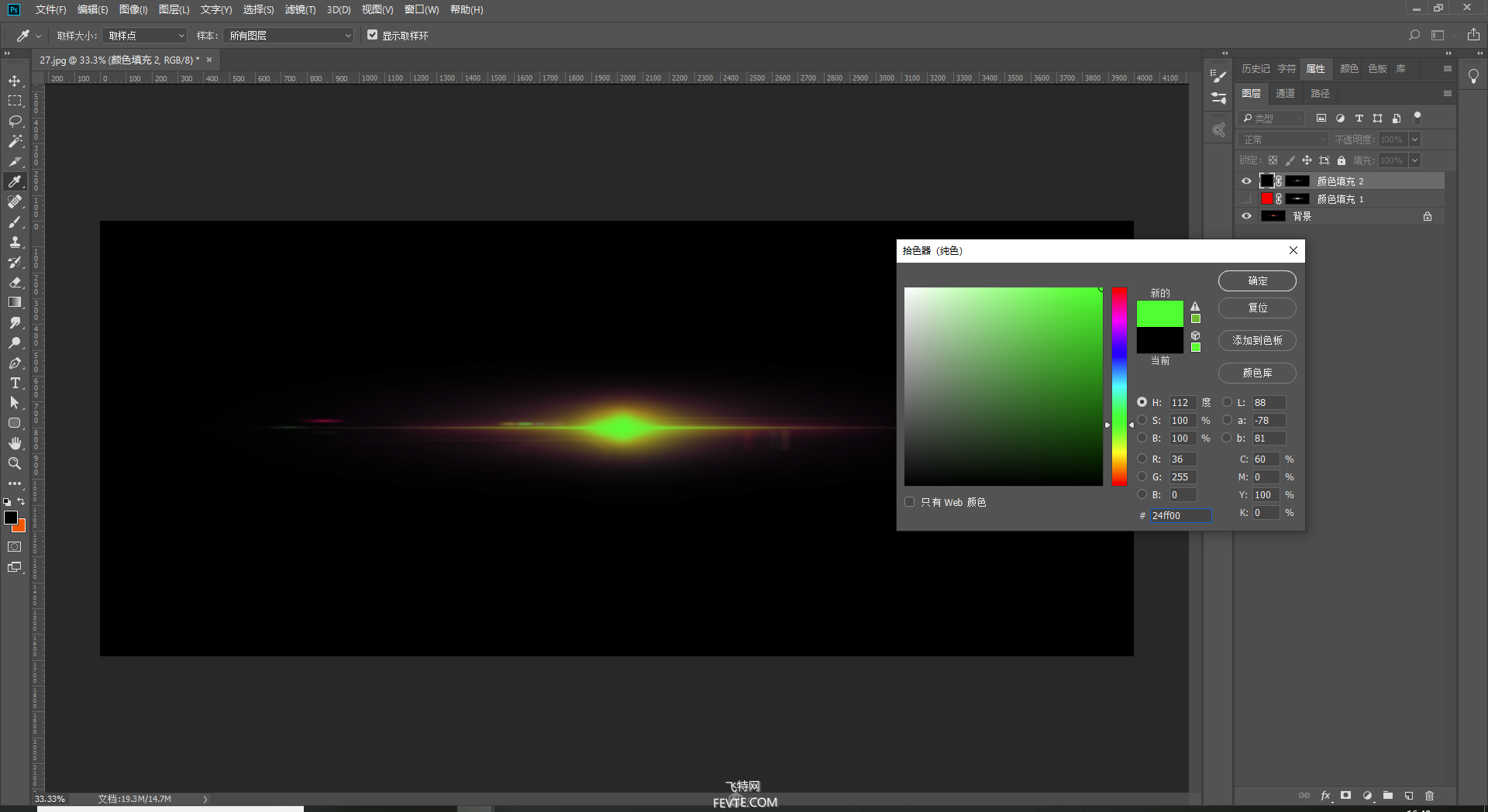This screenshot has height=812, width=1488.
Task: Click the 添加到色板 button
Action: pos(1257,340)
